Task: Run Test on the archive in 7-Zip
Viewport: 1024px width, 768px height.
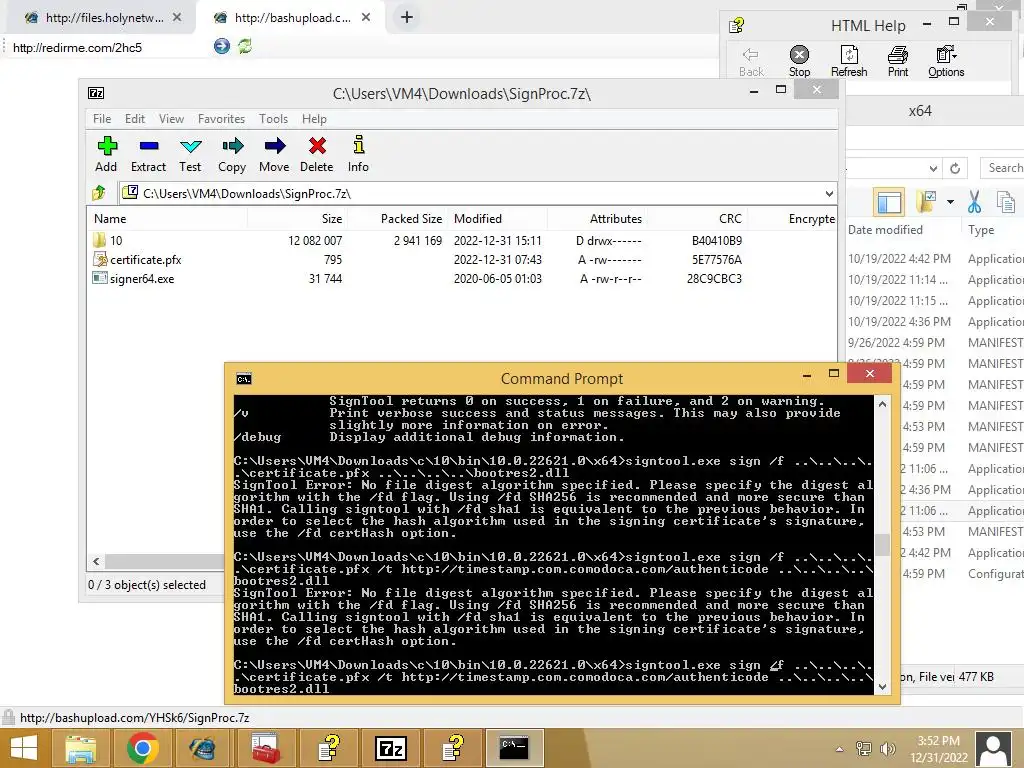Action: pos(190,154)
